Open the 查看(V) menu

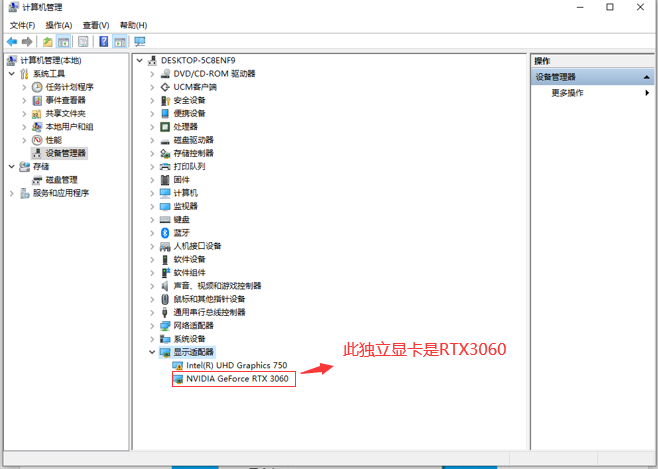tap(96, 25)
